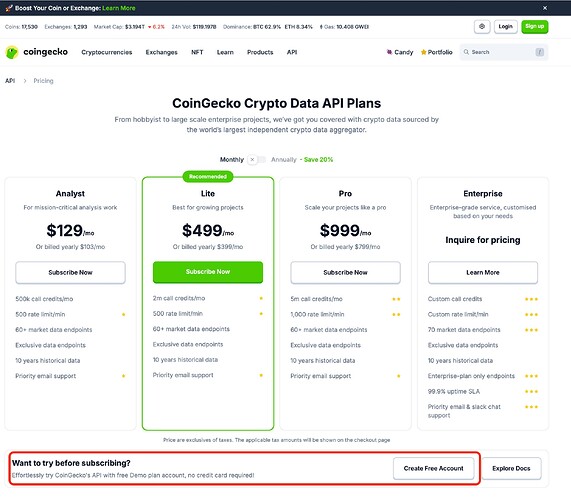Open the settings gear icon near Login
The image size is (571, 500).
tap(482, 27)
